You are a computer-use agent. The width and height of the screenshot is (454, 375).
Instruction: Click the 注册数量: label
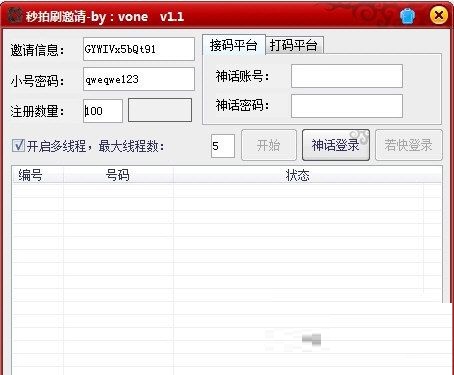tap(37, 111)
